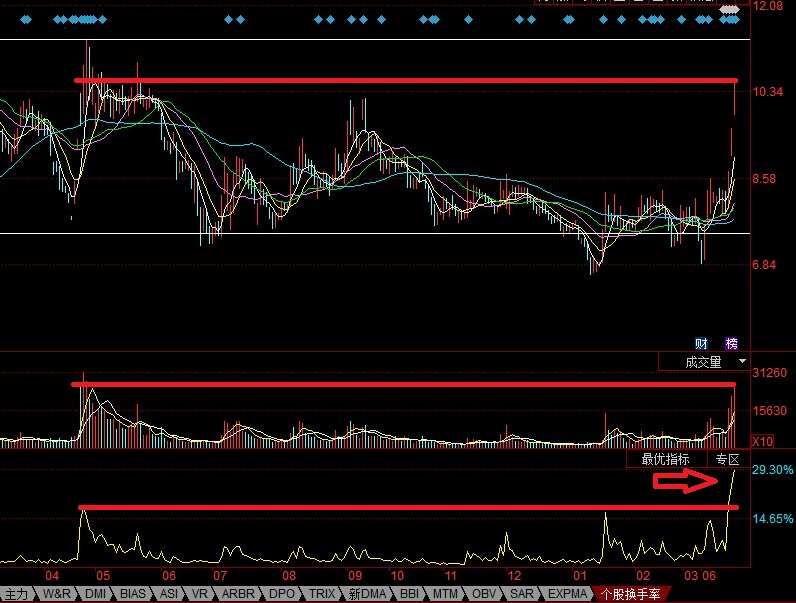The height and width of the screenshot is (603, 796).
Task: Open the TRIX indicator tab
Action: coord(321,594)
